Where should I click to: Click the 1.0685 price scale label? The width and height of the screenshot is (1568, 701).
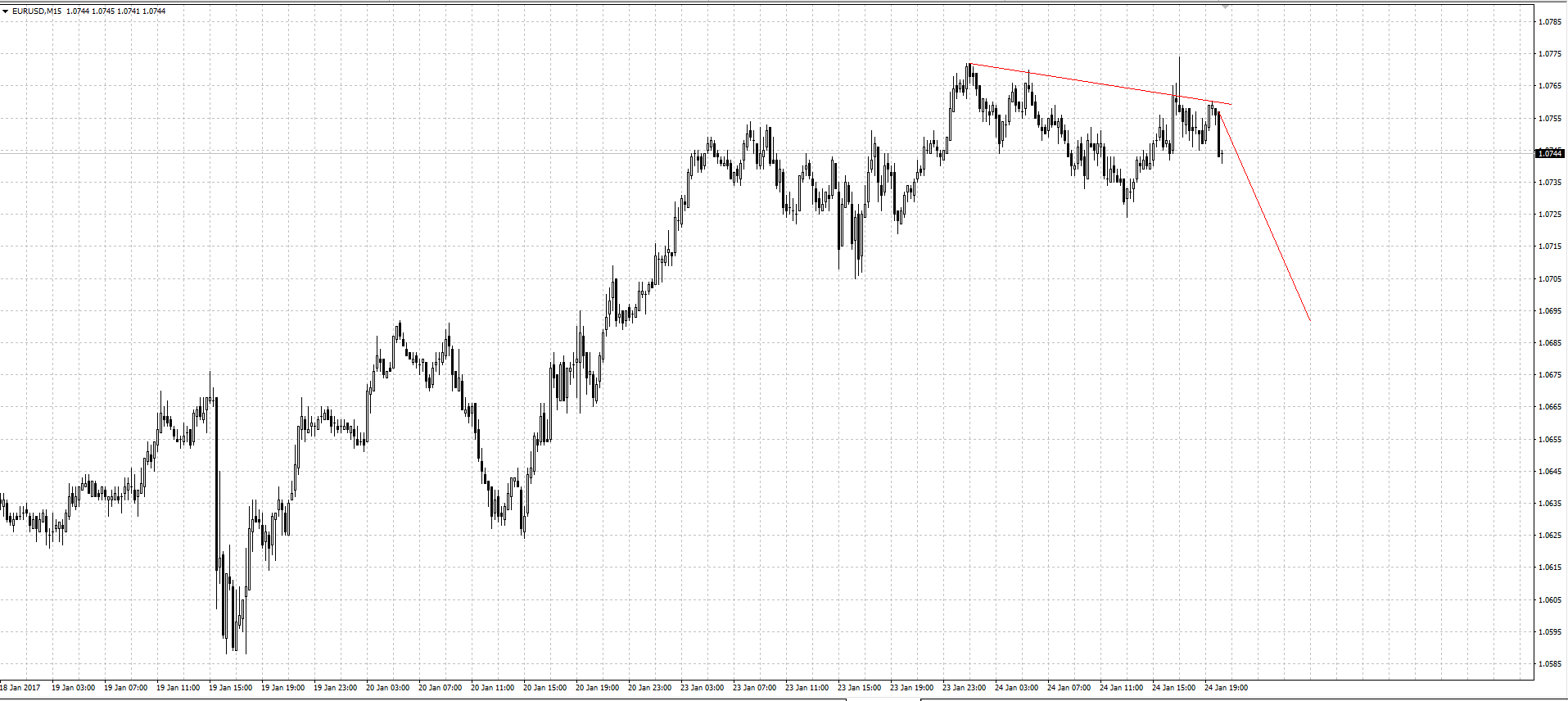[x=1549, y=343]
